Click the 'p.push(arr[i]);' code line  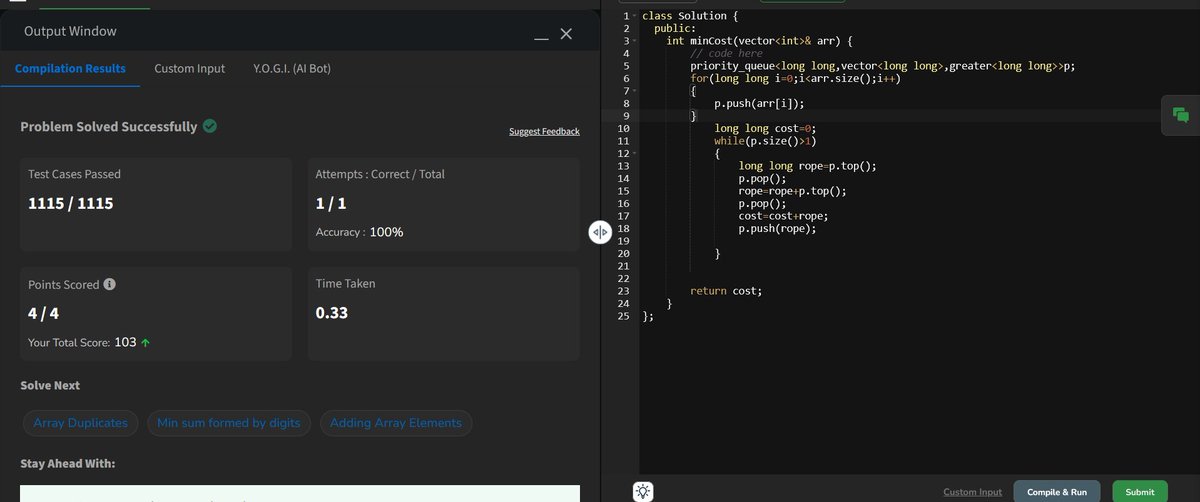coord(759,103)
